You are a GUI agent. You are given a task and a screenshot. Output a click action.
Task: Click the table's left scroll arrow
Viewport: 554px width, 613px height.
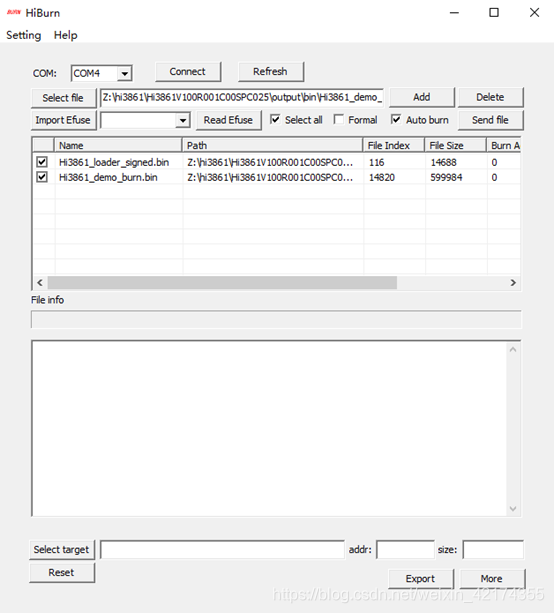click(x=39, y=283)
